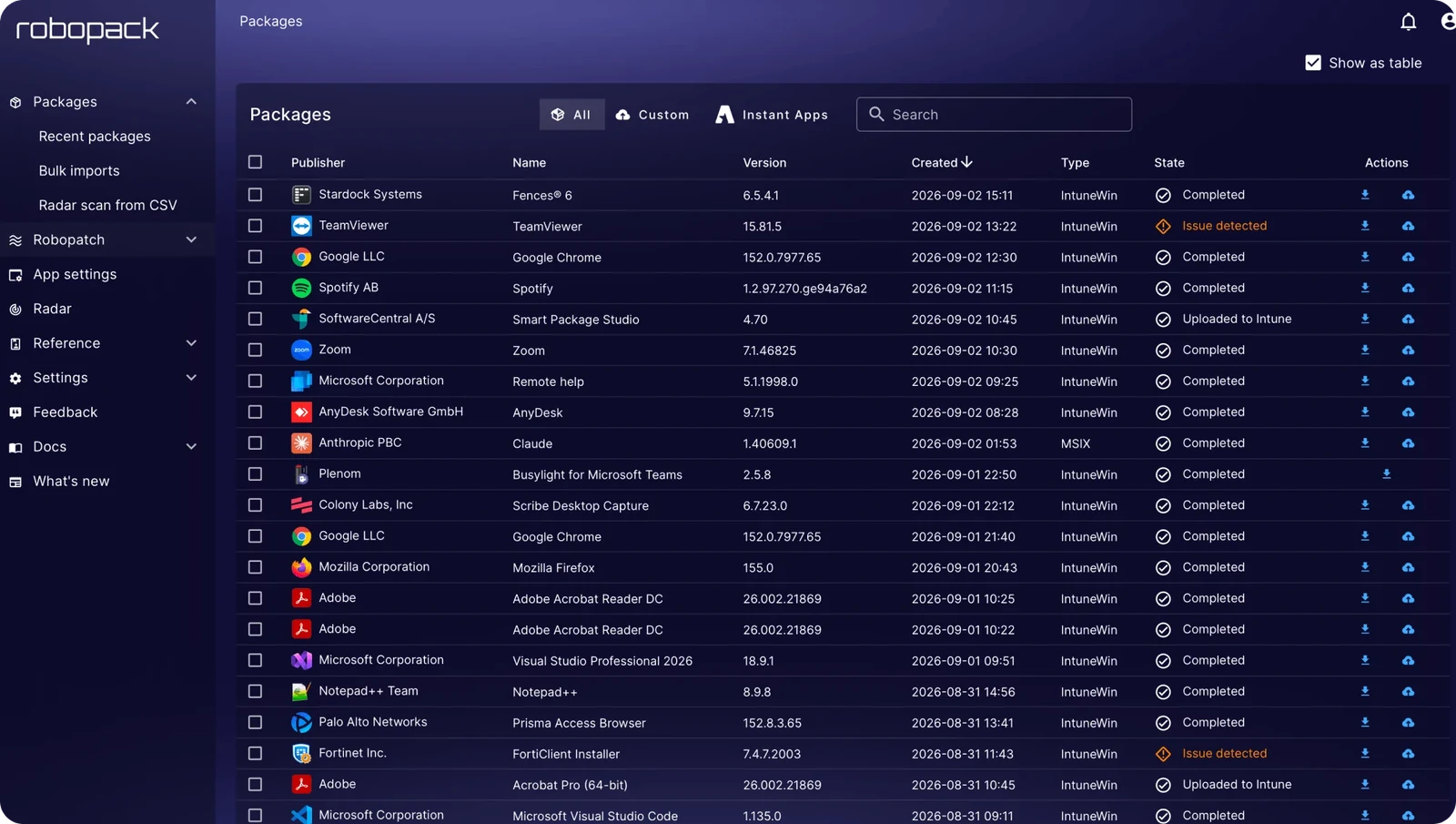Upload FortiClient Installer to cloud
This screenshot has width=1456, height=824.
coord(1408,754)
